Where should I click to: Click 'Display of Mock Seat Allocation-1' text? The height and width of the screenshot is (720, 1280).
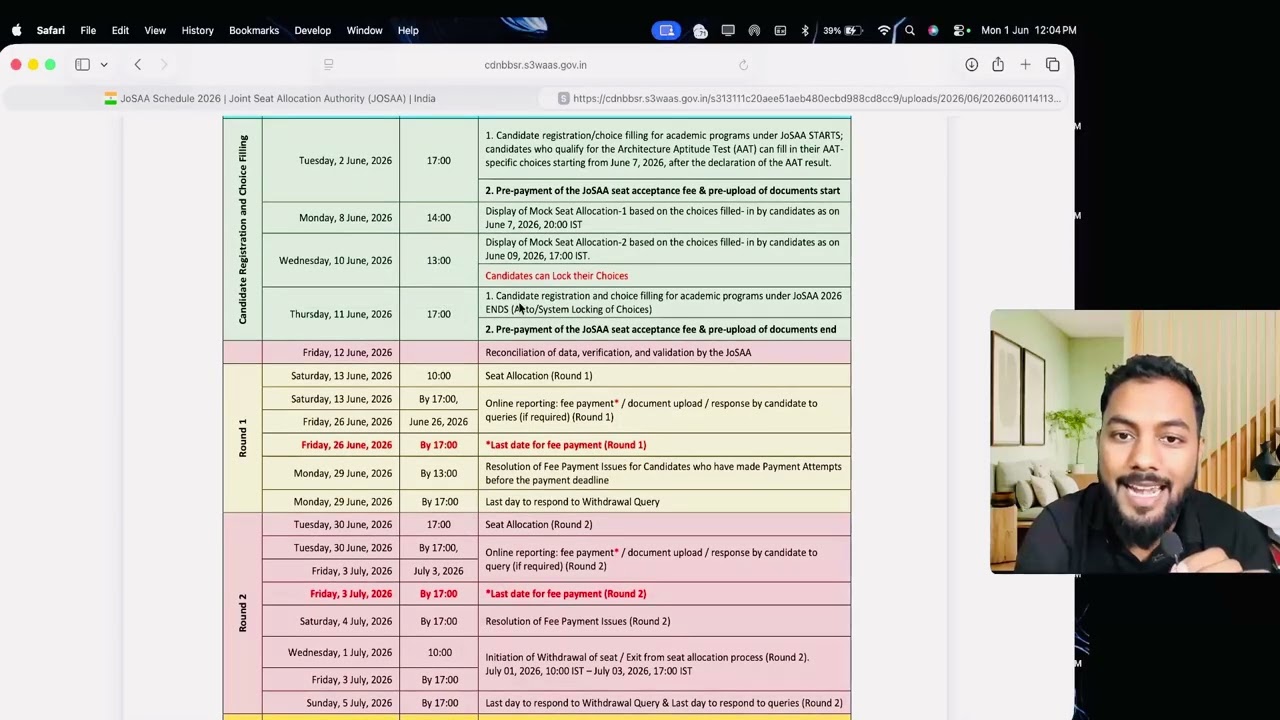click(662, 218)
